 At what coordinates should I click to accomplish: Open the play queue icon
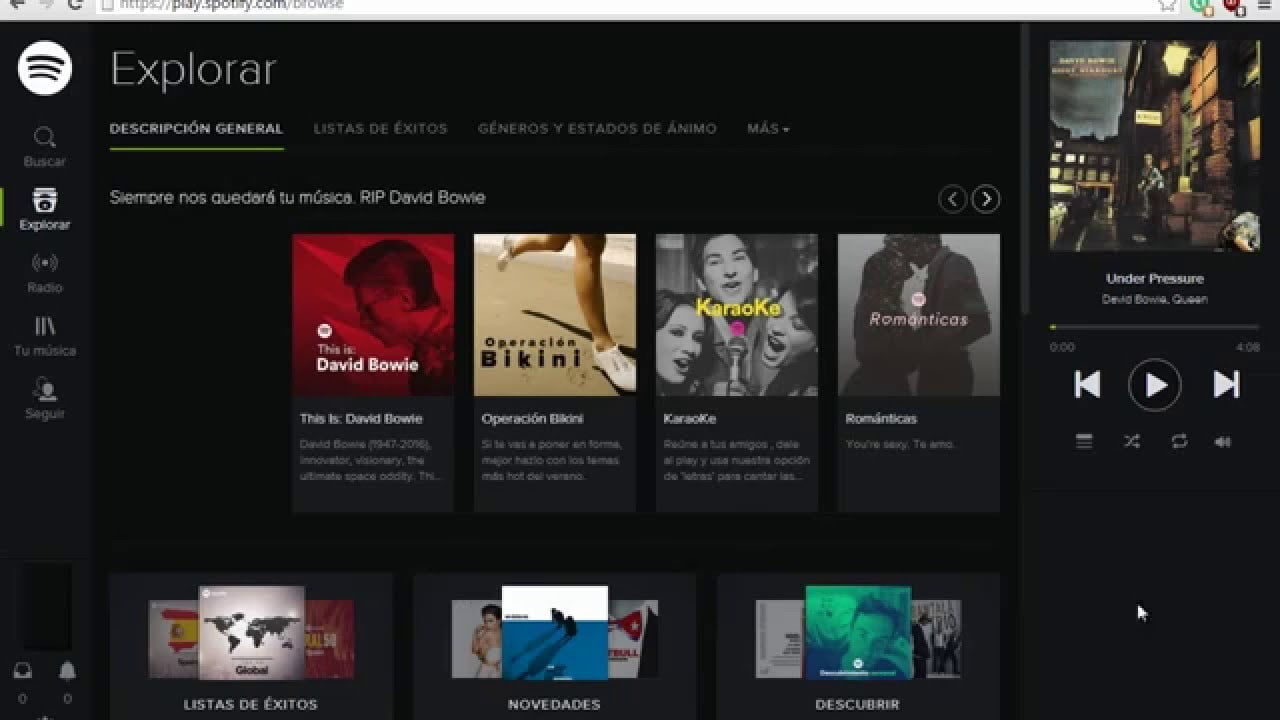pyautogui.click(x=1084, y=441)
